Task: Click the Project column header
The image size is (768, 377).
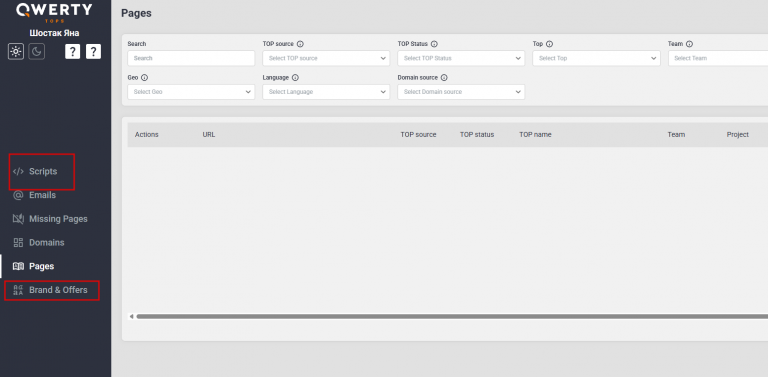Action: [x=738, y=135]
